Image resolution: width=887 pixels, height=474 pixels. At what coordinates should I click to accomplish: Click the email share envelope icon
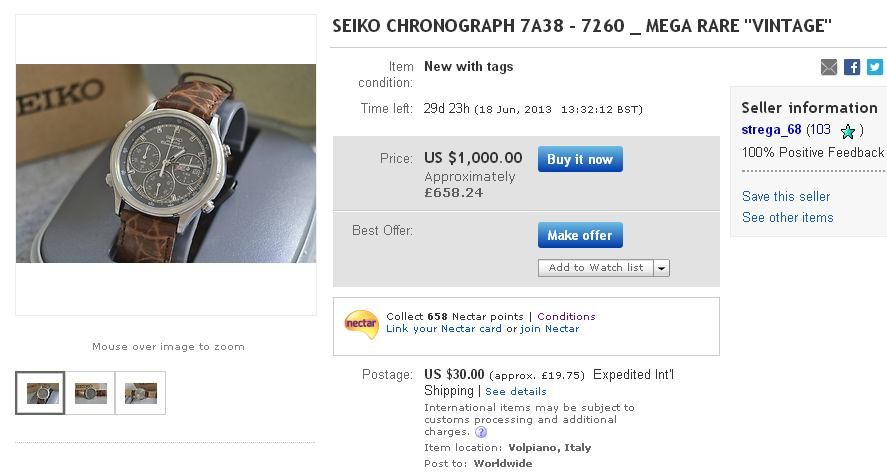829,67
